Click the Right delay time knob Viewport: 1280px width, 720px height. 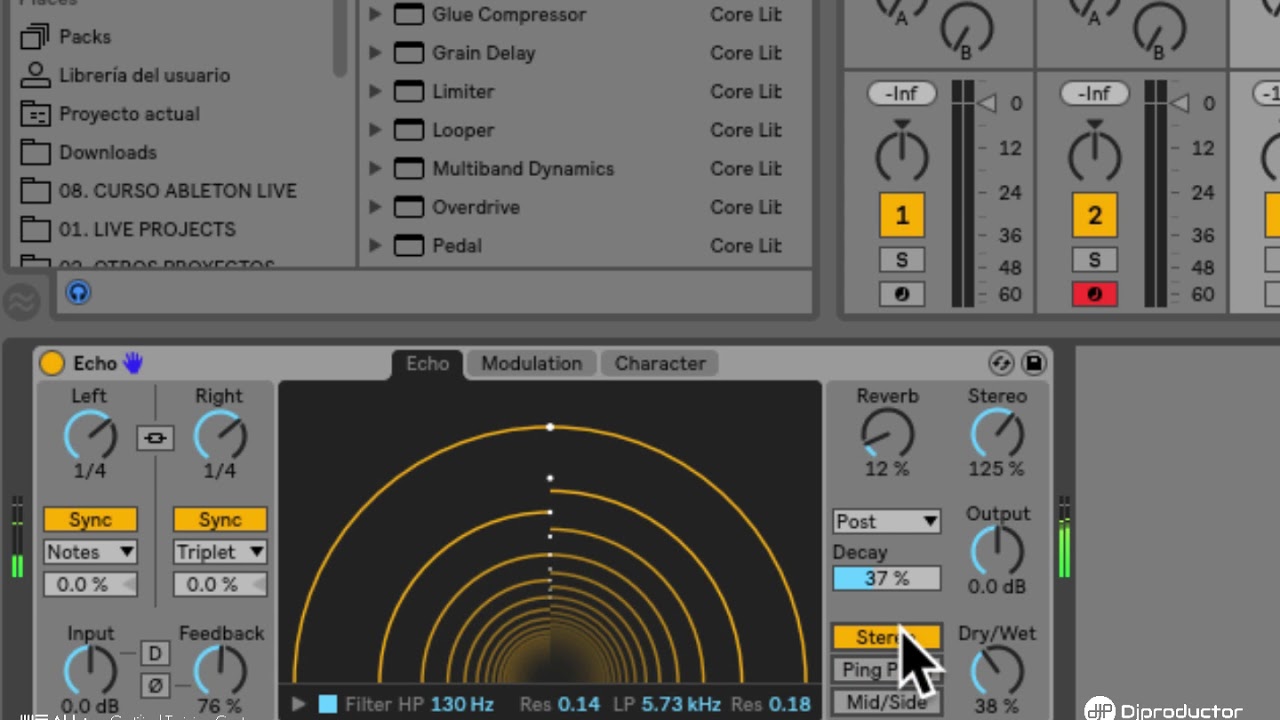click(220, 436)
